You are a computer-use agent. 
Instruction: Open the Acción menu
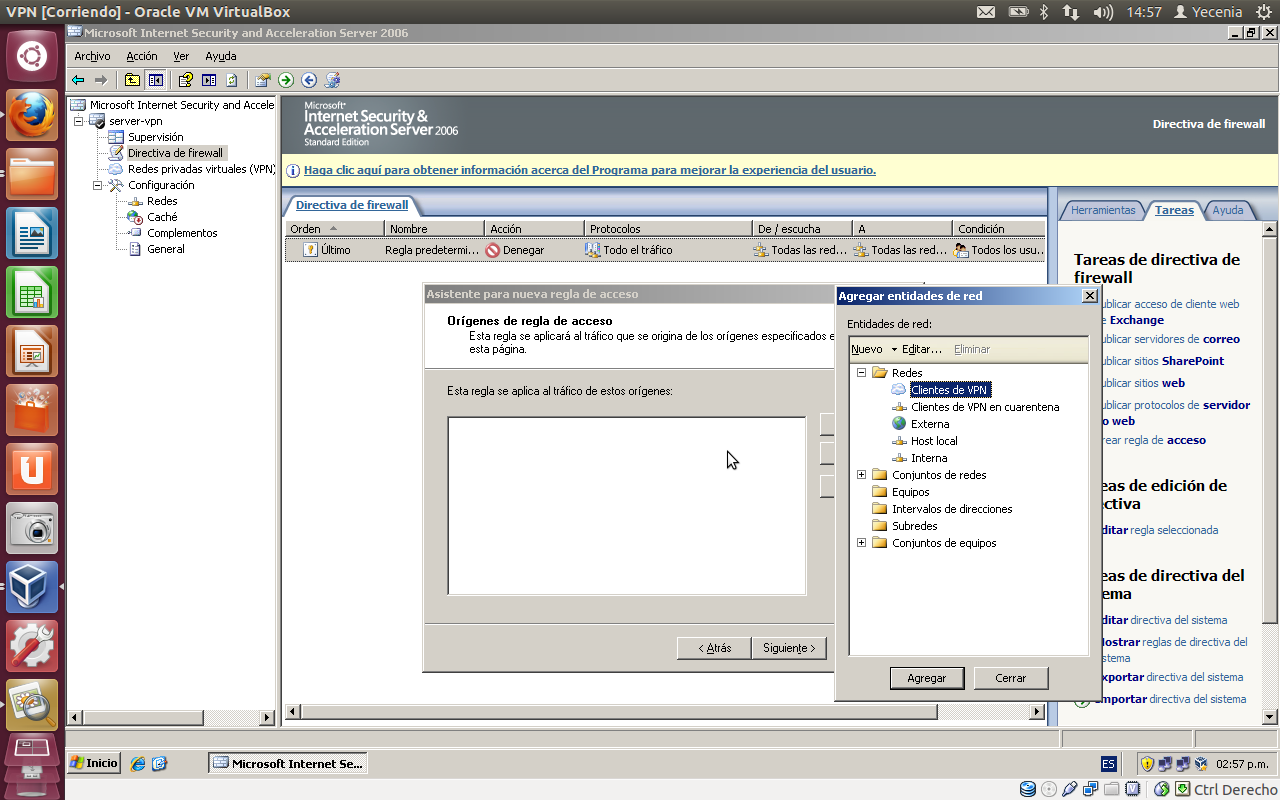(141, 56)
